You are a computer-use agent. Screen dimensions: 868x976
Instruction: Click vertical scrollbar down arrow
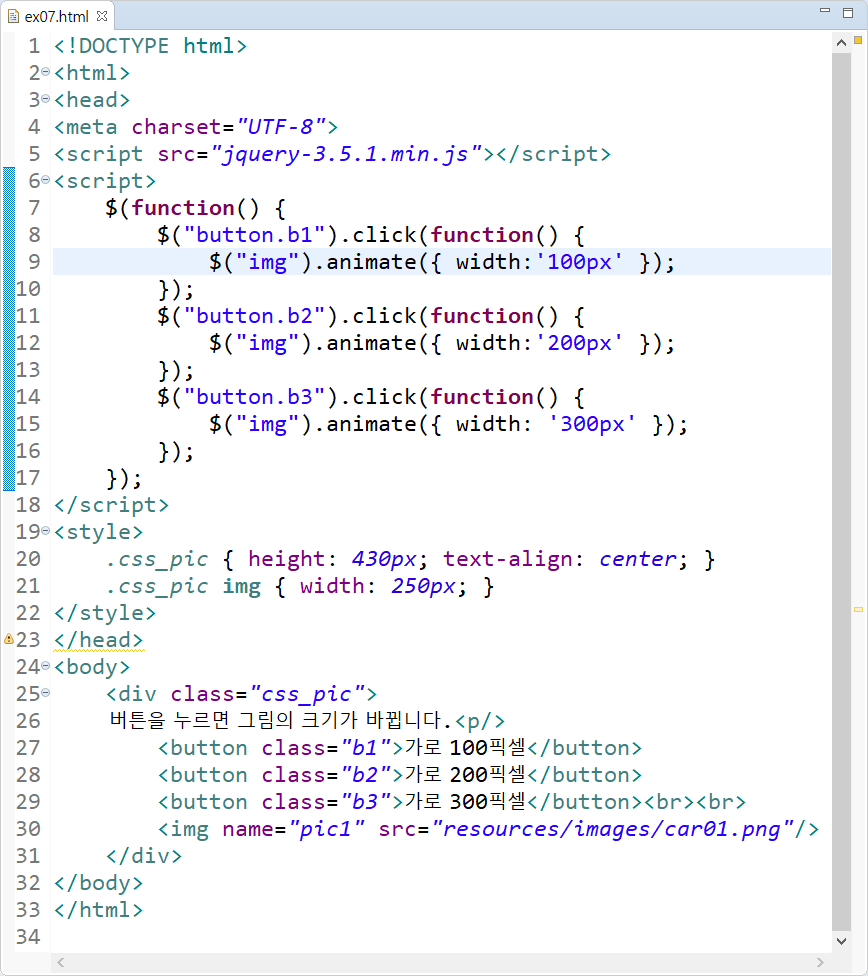(841, 941)
